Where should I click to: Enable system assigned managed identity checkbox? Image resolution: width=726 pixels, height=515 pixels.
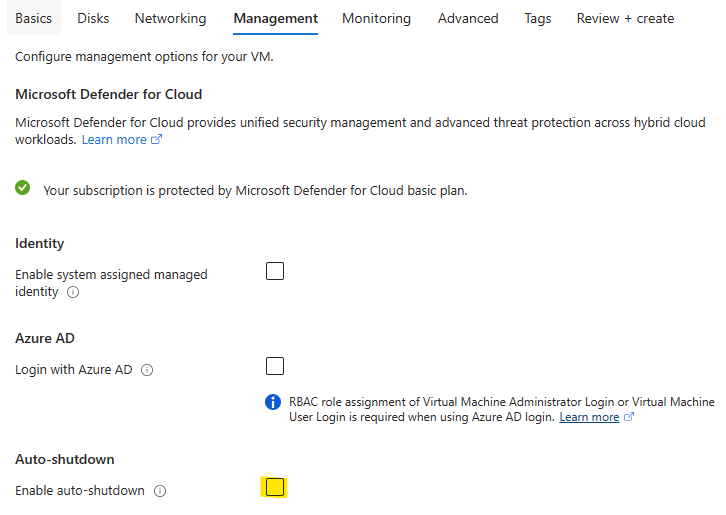click(275, 271)
